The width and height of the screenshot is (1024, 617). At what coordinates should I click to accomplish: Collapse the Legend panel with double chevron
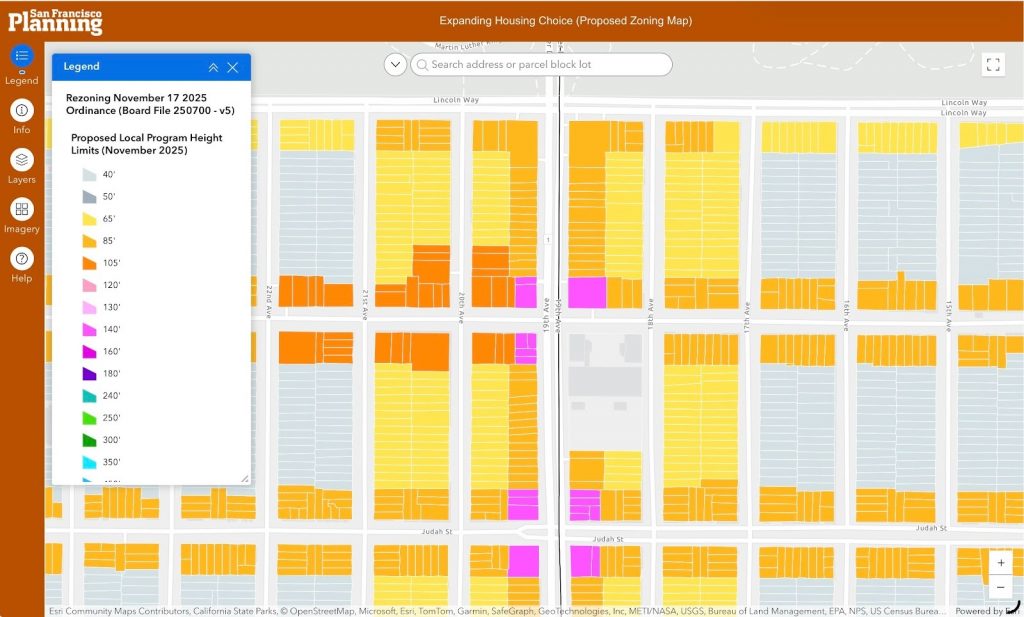pos(213,67)
